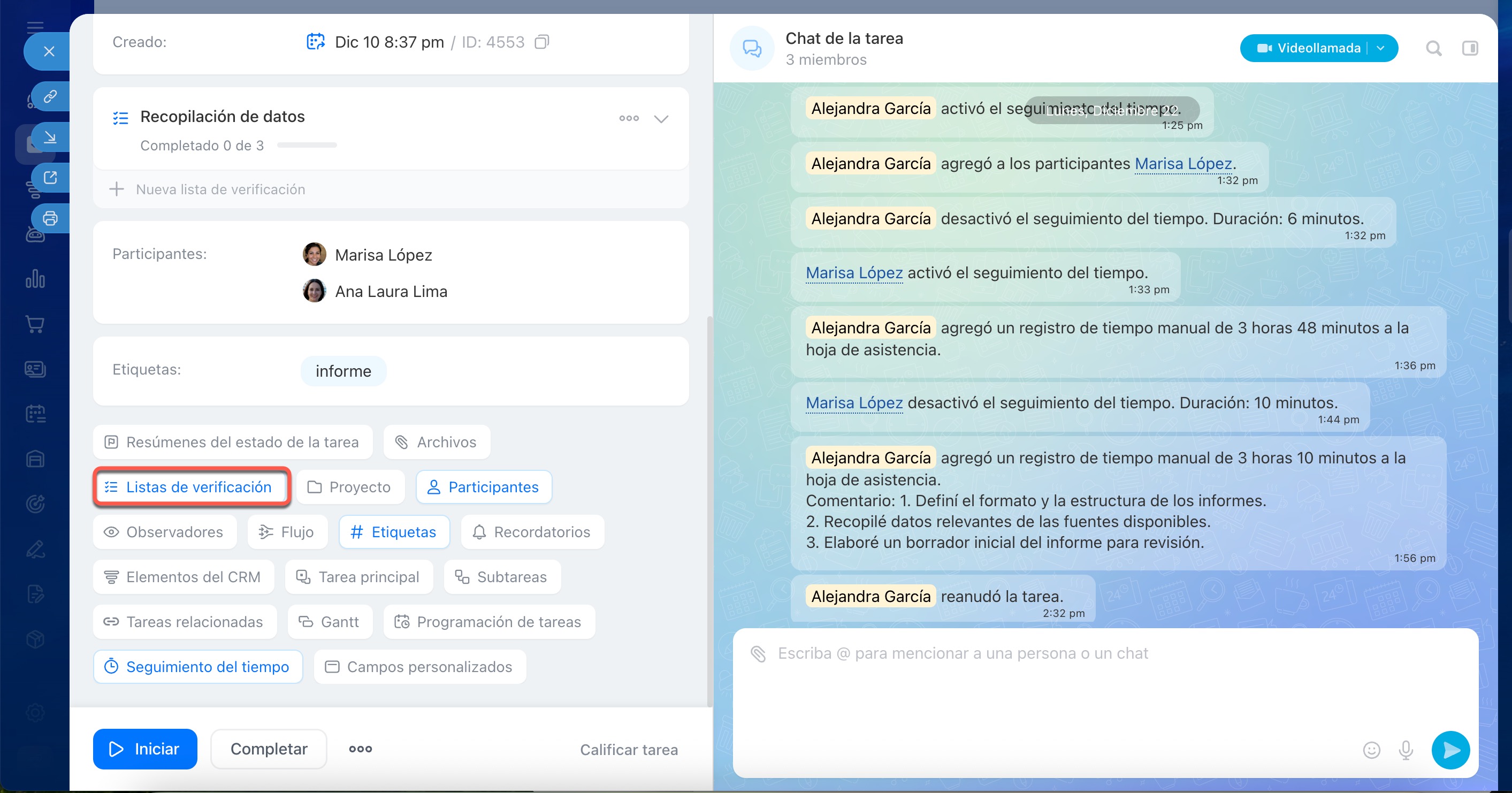Open the emoji picker in the chat

click(x=1372, y=750)
